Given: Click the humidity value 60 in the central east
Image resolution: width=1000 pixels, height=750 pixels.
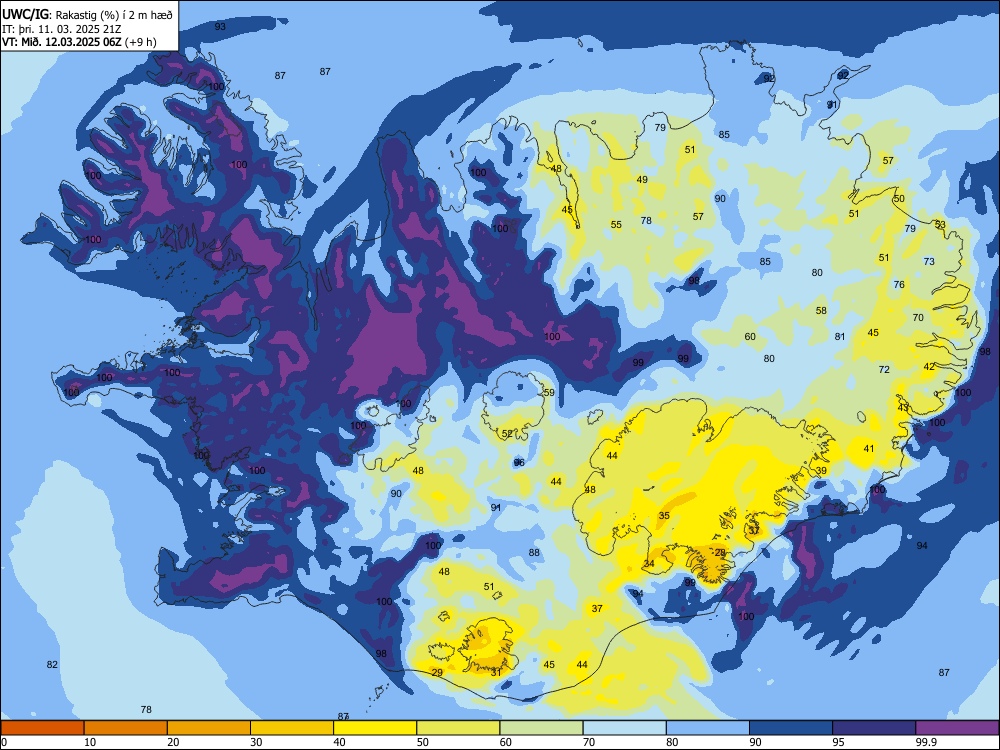Looking at the screenshot, I should (x=750, y=337).
